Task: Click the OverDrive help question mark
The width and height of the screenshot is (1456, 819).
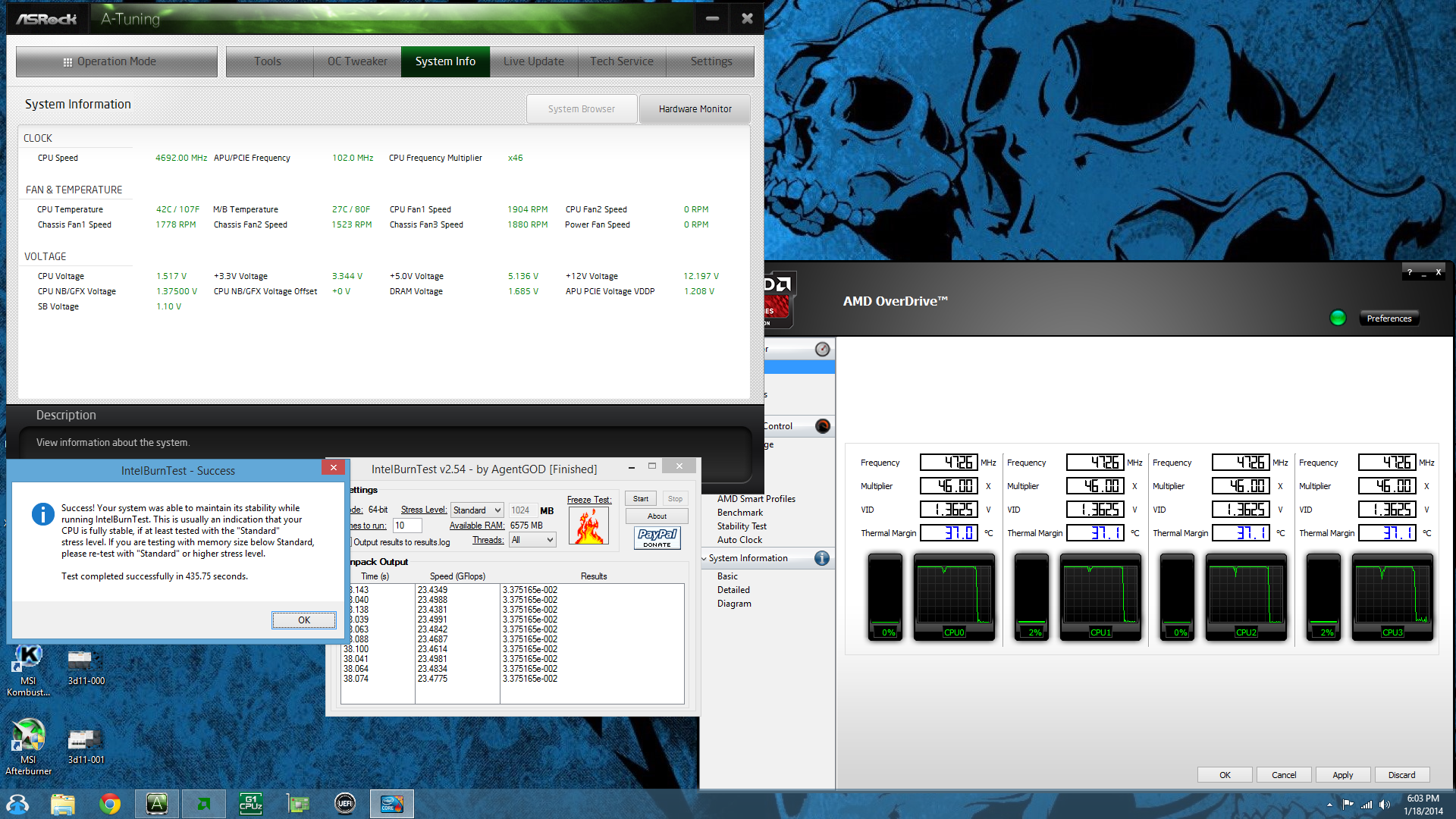Action: (x=1410, y=272)
